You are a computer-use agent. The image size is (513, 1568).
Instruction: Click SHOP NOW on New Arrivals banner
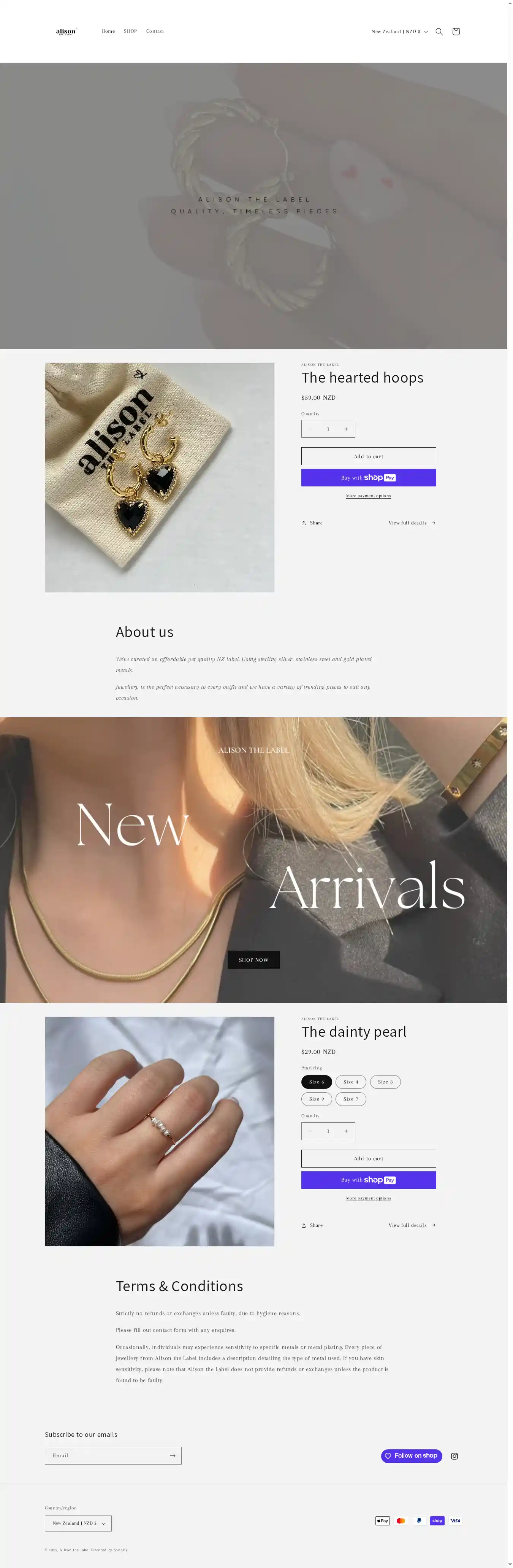(x=254, y=960)
